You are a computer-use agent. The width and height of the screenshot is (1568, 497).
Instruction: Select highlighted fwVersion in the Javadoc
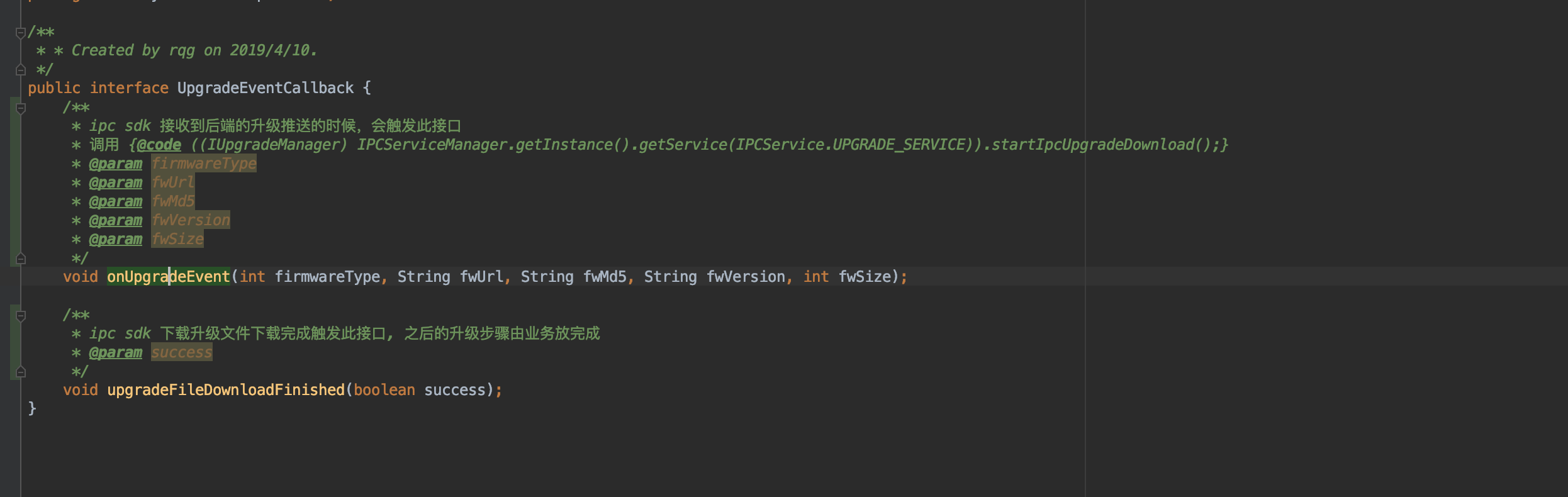(191, 220)
